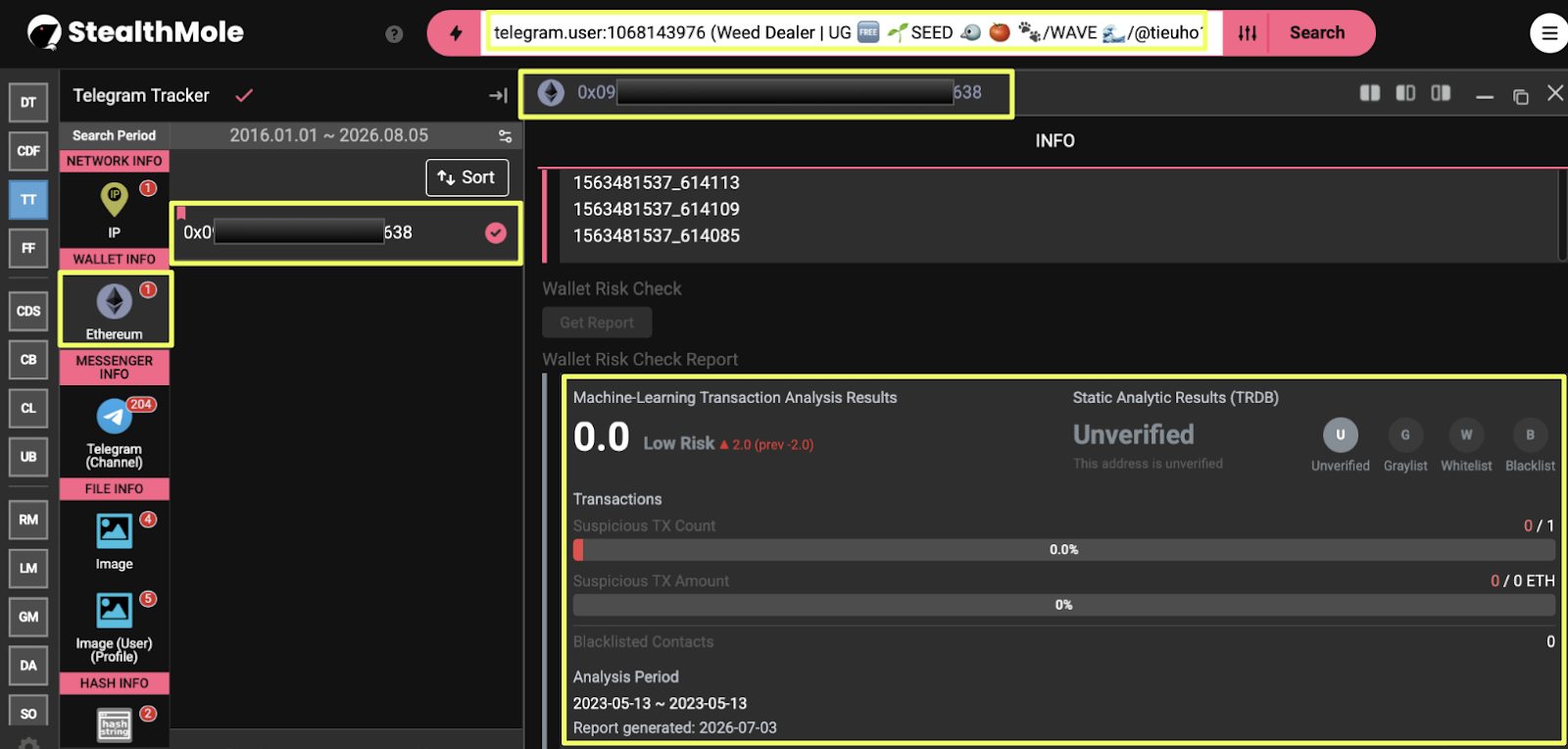Collapse the Telegram Tracker panel with arrow

[x=499, y=95]
